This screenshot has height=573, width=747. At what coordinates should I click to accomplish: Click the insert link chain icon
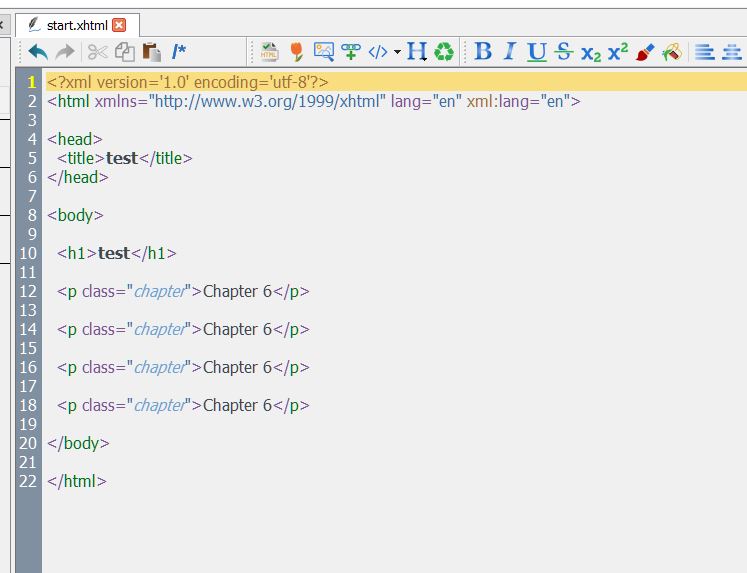[x=351, y=51]
